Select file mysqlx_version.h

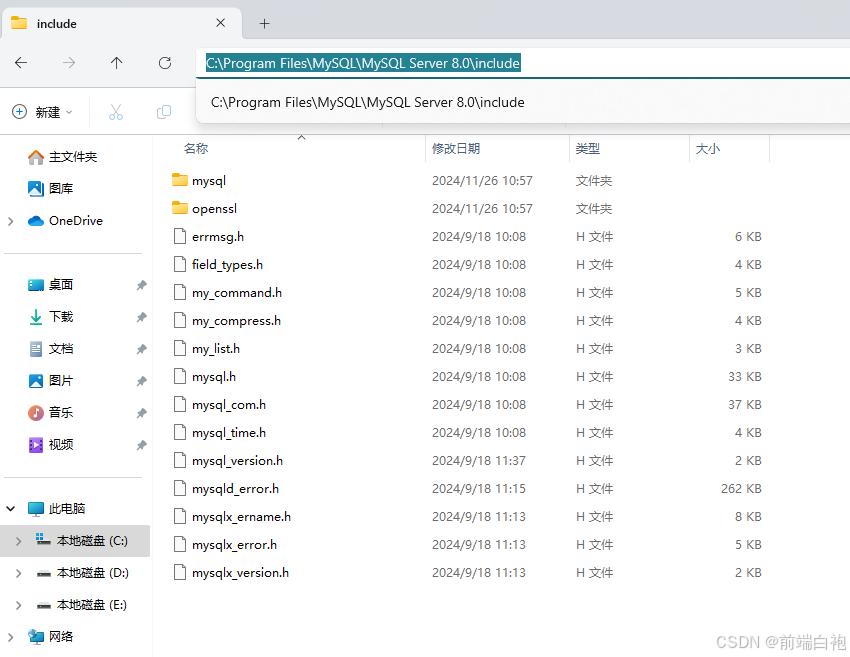point(231,573)
